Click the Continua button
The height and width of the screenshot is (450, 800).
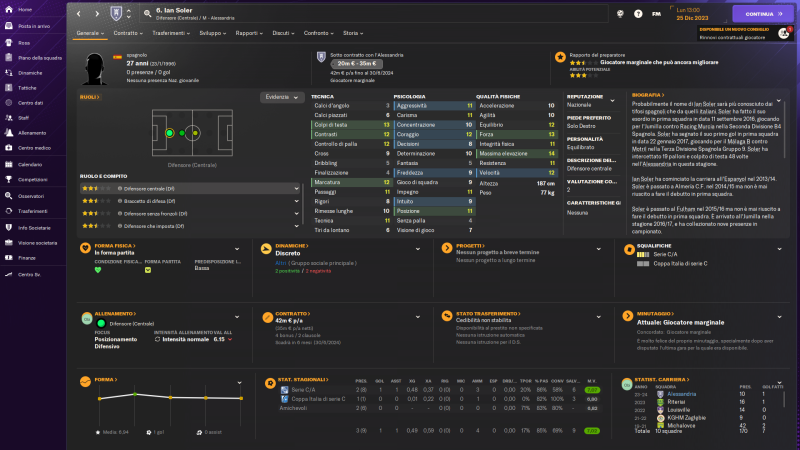762,14
